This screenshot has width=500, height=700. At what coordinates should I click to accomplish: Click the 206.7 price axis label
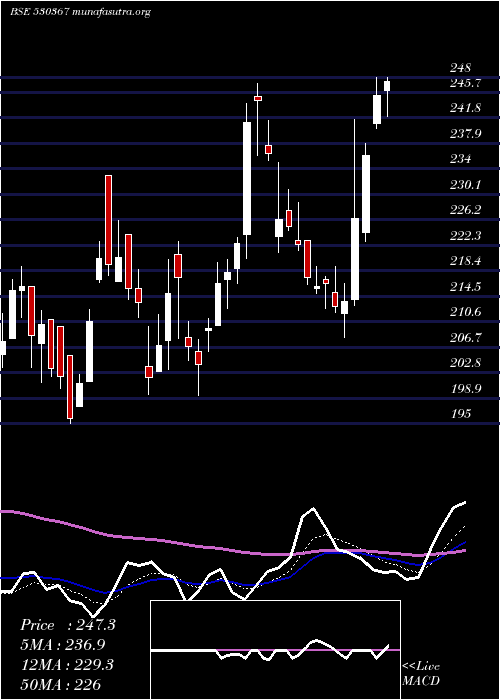point(465,338)
